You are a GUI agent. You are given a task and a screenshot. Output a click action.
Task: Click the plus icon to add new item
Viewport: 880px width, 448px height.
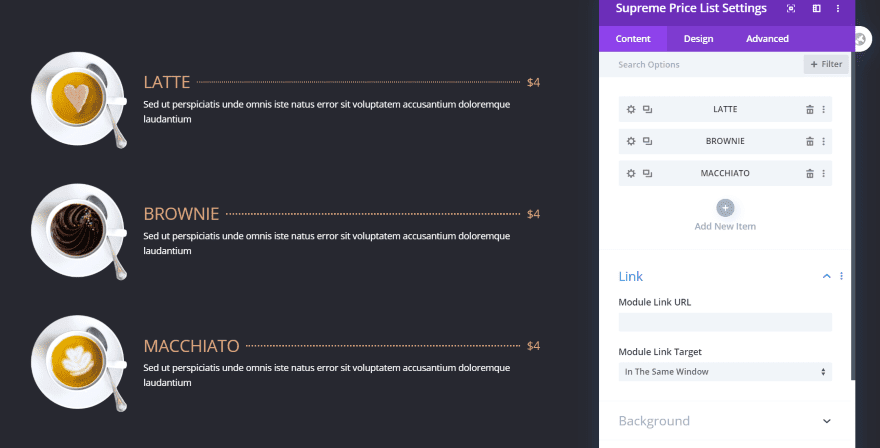pyautogui.click(x=725, y=208)
